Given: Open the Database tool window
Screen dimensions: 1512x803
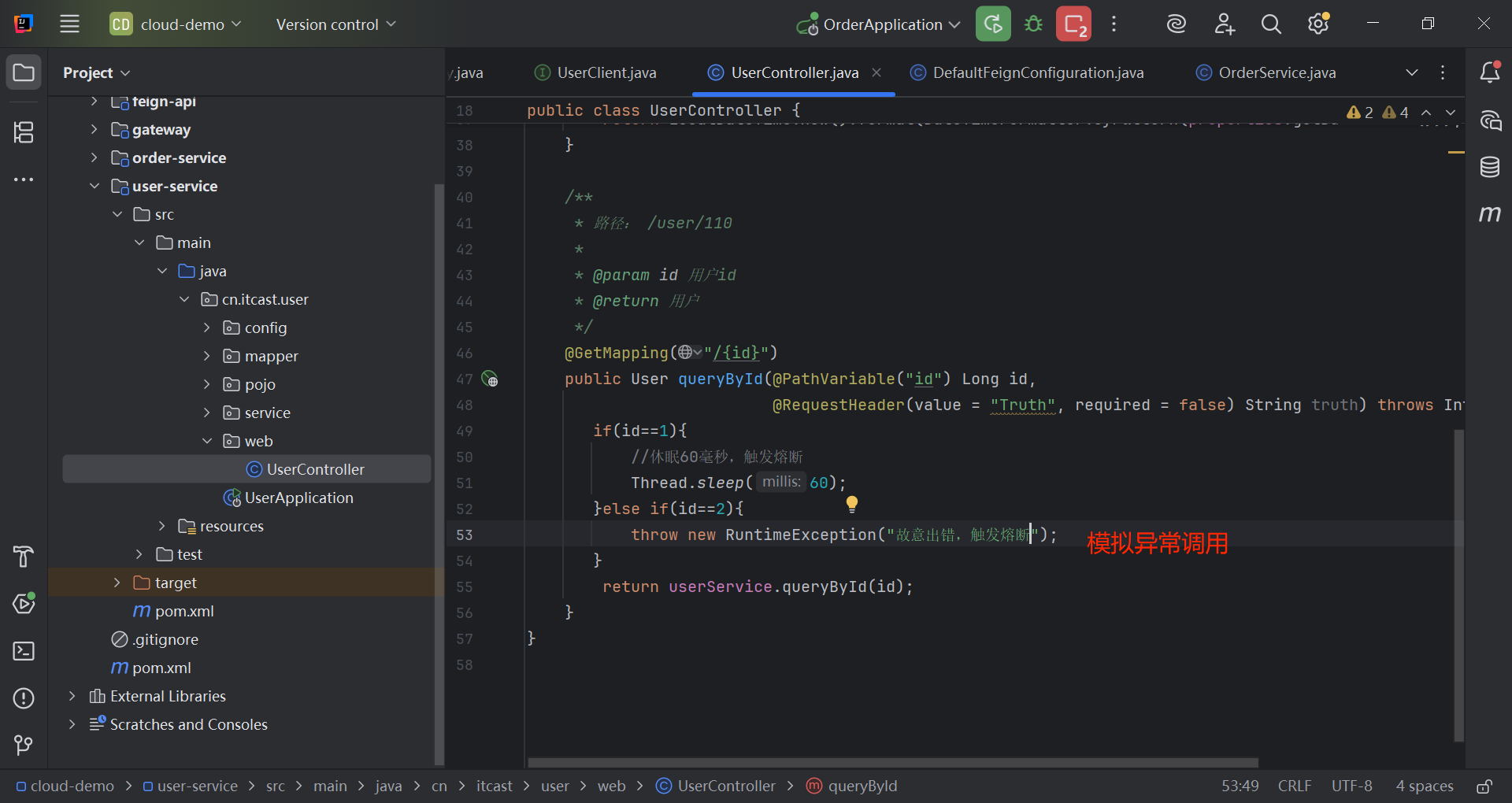Looking at the screenshot, I should point(1490,167).
